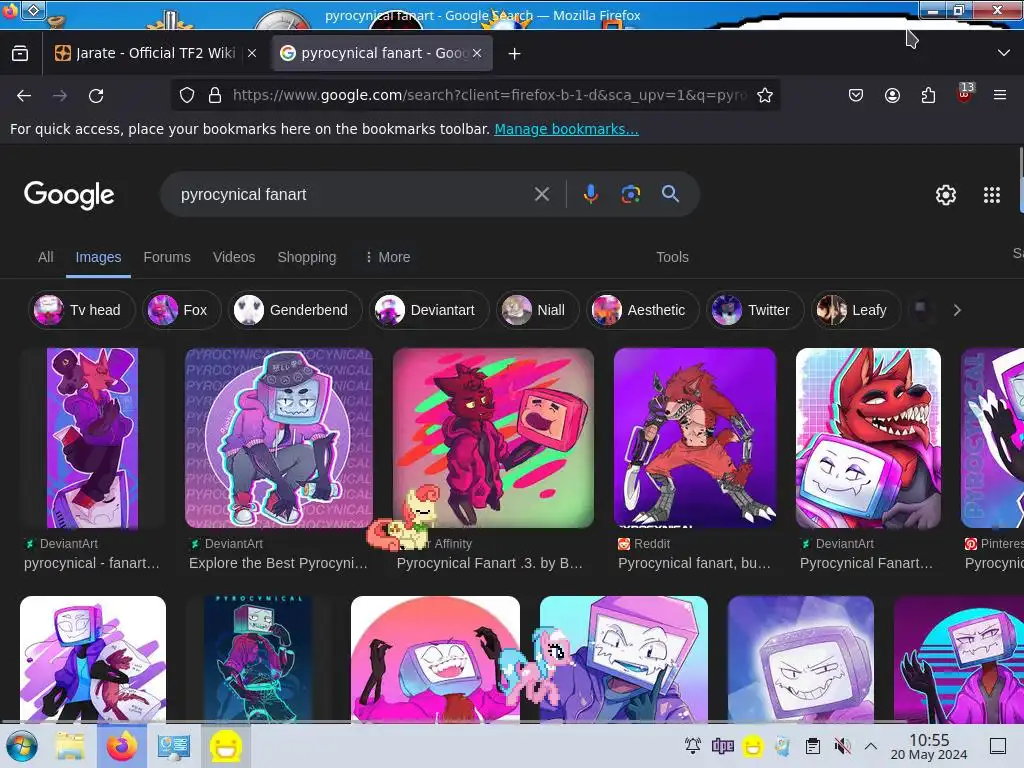The image size is (1024, 768).
Task: Click the yellow smiley taskbar application
Action: click(226, 746)
